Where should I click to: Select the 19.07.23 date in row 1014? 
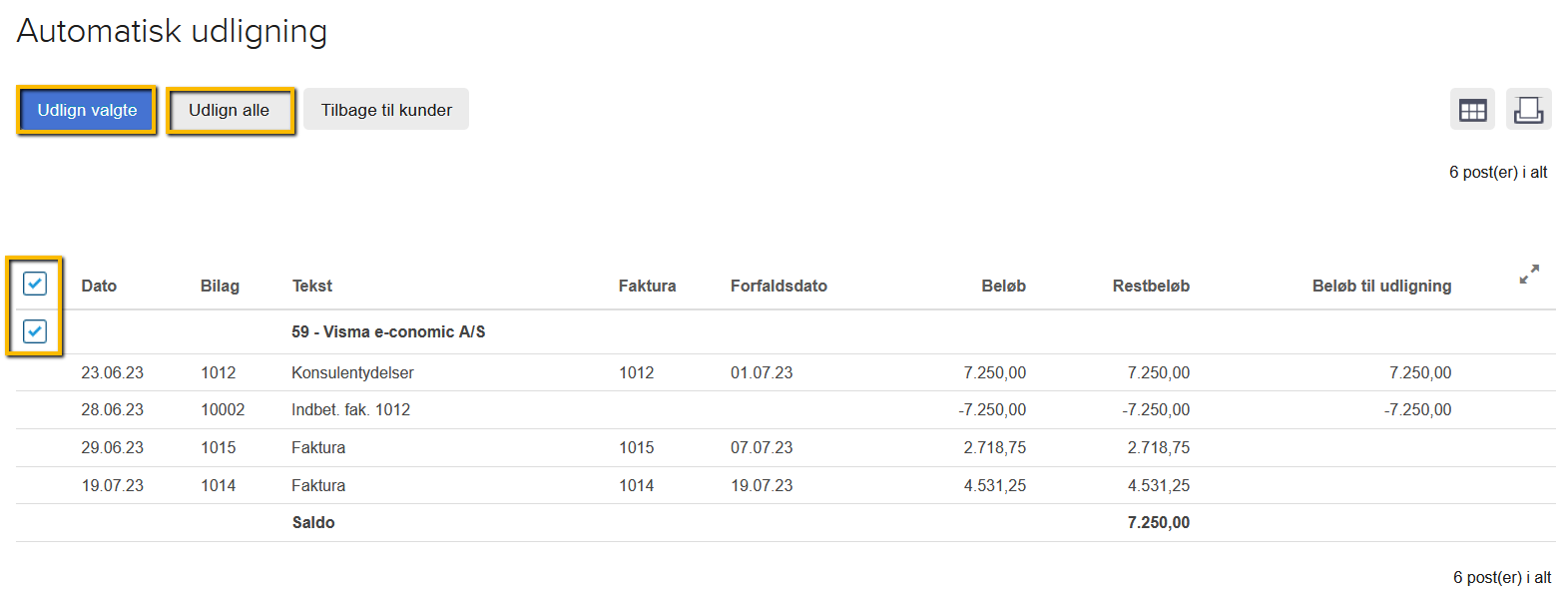(112, 486)
